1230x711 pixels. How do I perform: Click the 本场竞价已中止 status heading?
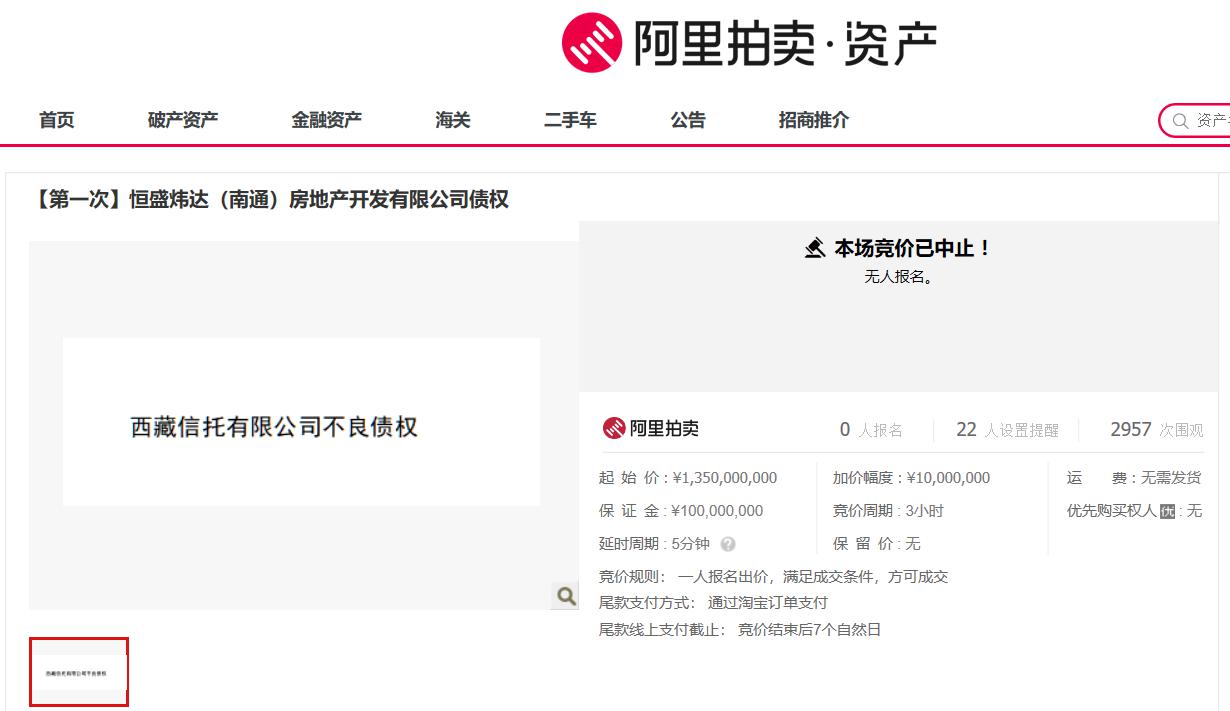coord(912,248)
